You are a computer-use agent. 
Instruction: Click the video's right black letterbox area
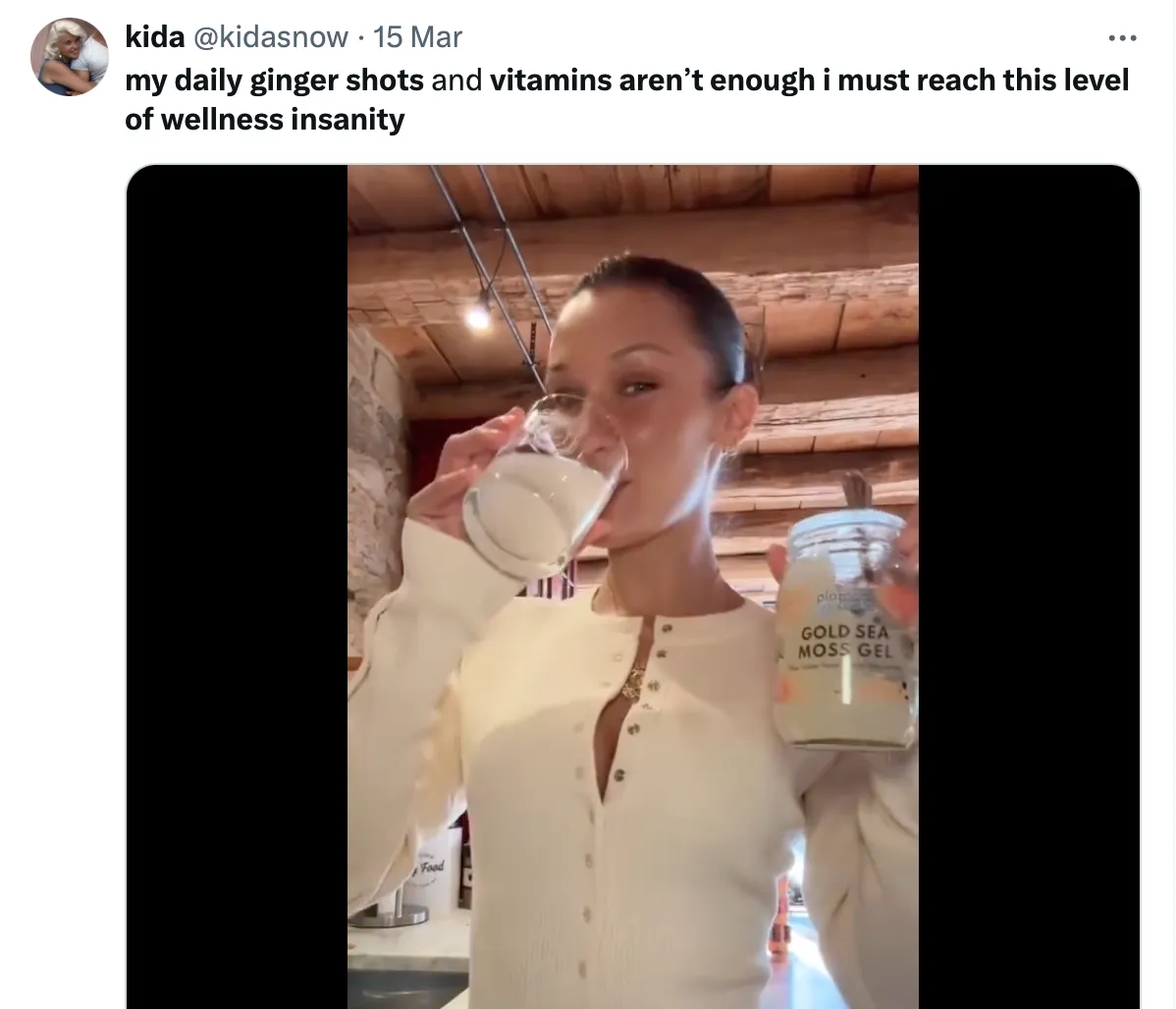[x=1029, y=587]
